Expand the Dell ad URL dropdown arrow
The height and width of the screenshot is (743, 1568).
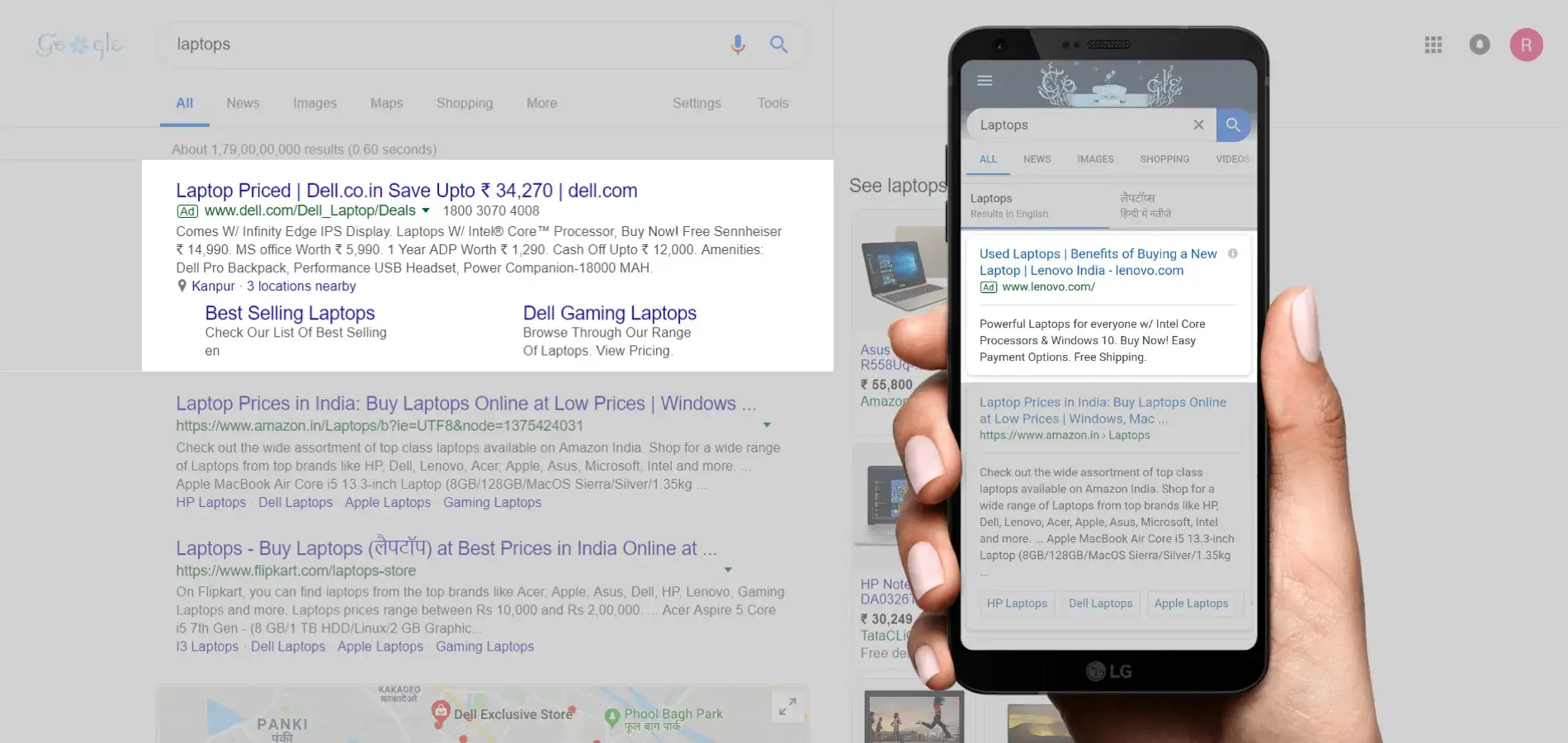pyautogui.click(x=426, y=211)
